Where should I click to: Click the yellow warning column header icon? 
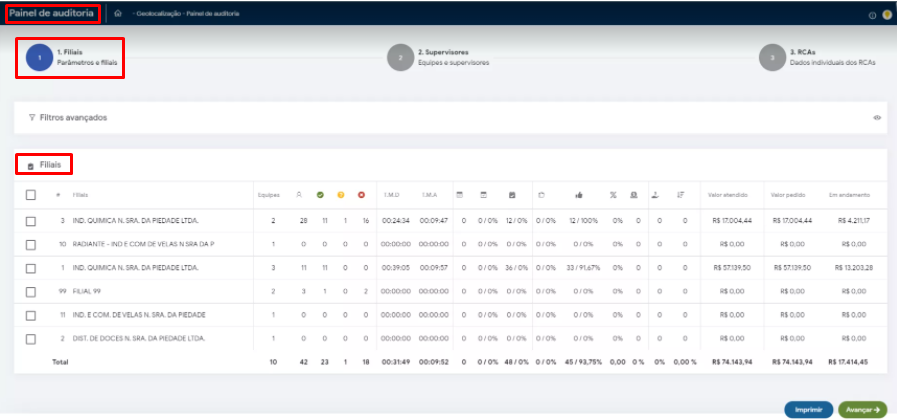click(x=341, y=194)
